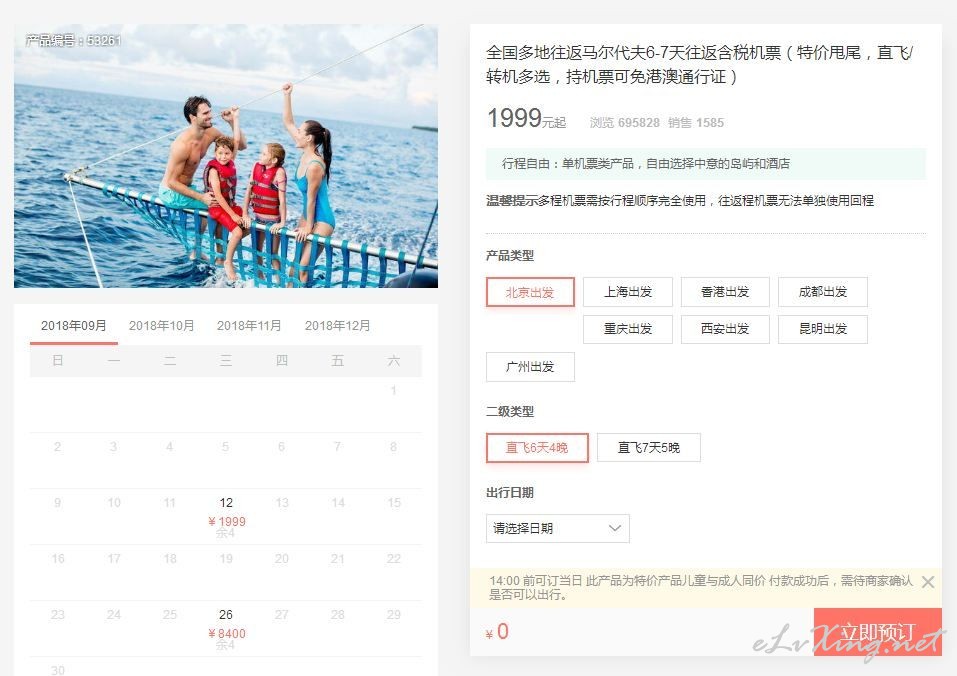Select 广州出发 departure option
The width and height of the screenshot is (957, 676).
[x=530, y=367]
